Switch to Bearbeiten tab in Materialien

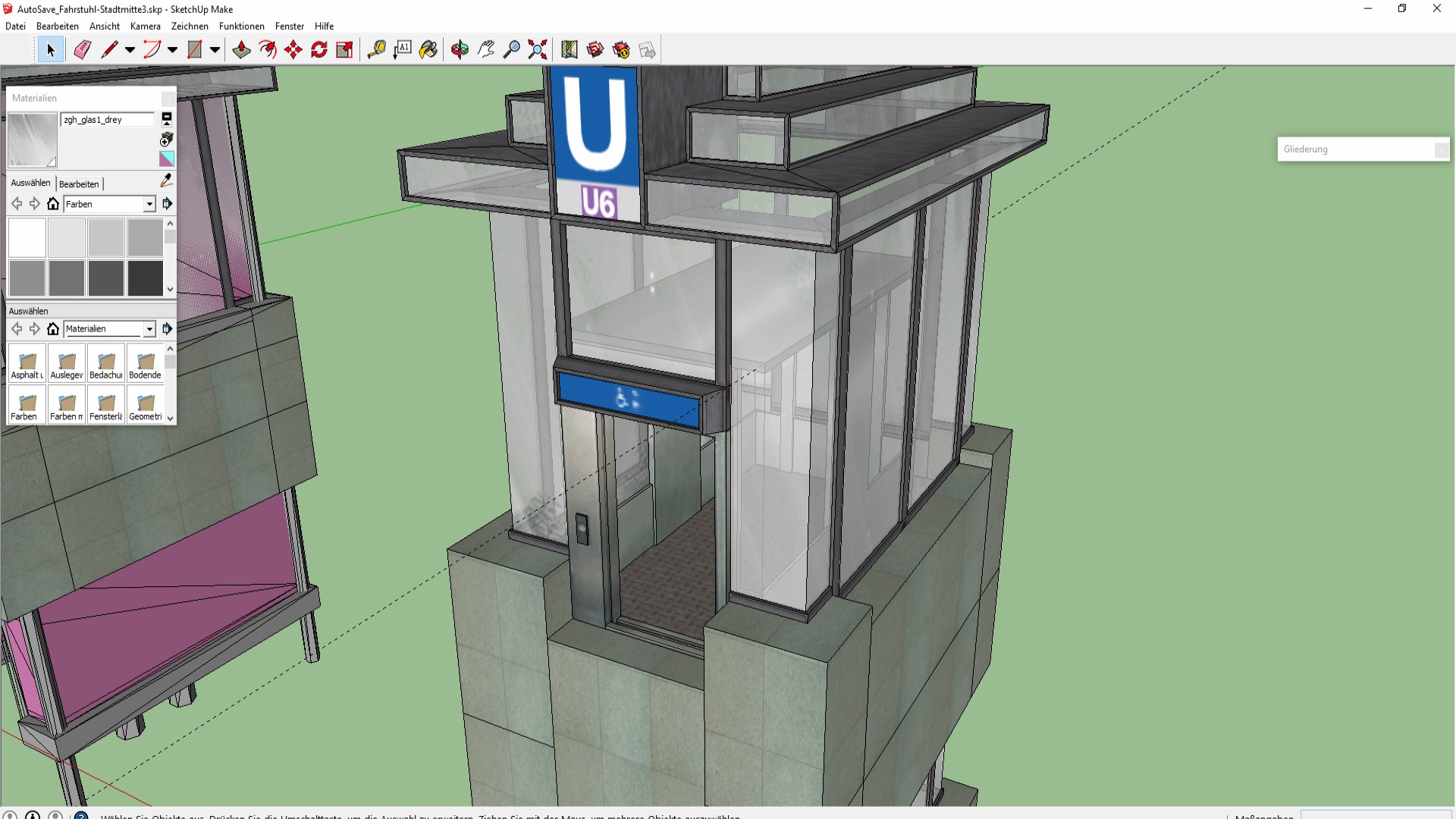(79, 184)
